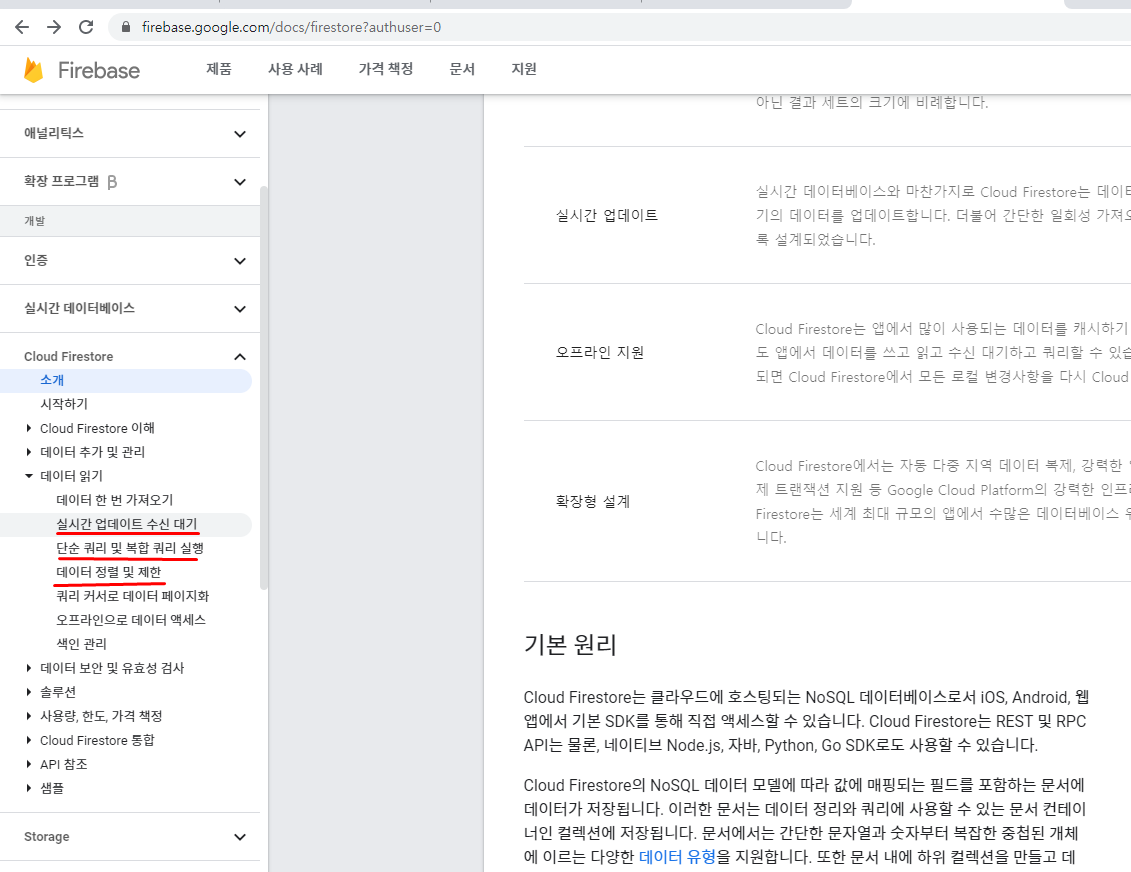Open the 문서 menu
The height and width of the screenshot is (872, 1131).
click(462, 69)
